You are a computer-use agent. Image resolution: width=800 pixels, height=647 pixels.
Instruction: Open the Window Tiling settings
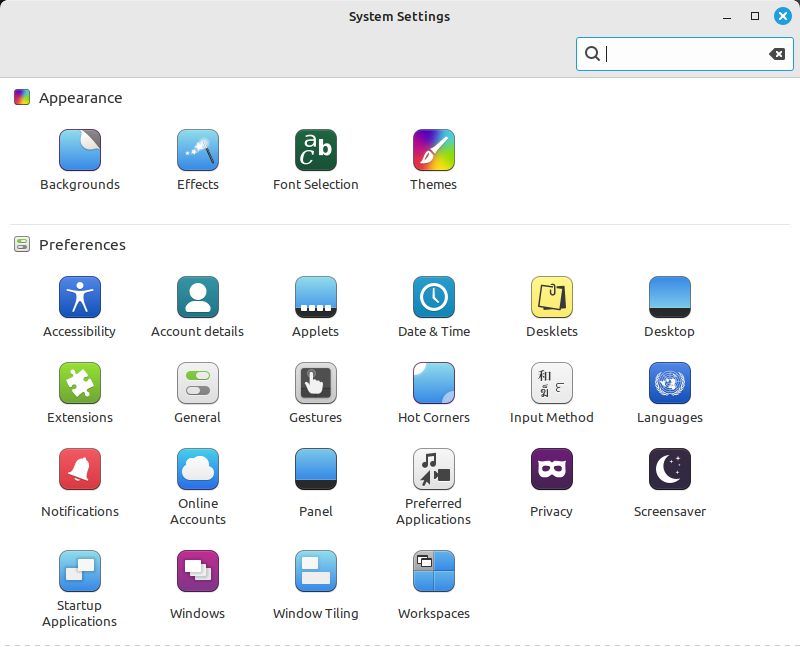click(315, 580)
